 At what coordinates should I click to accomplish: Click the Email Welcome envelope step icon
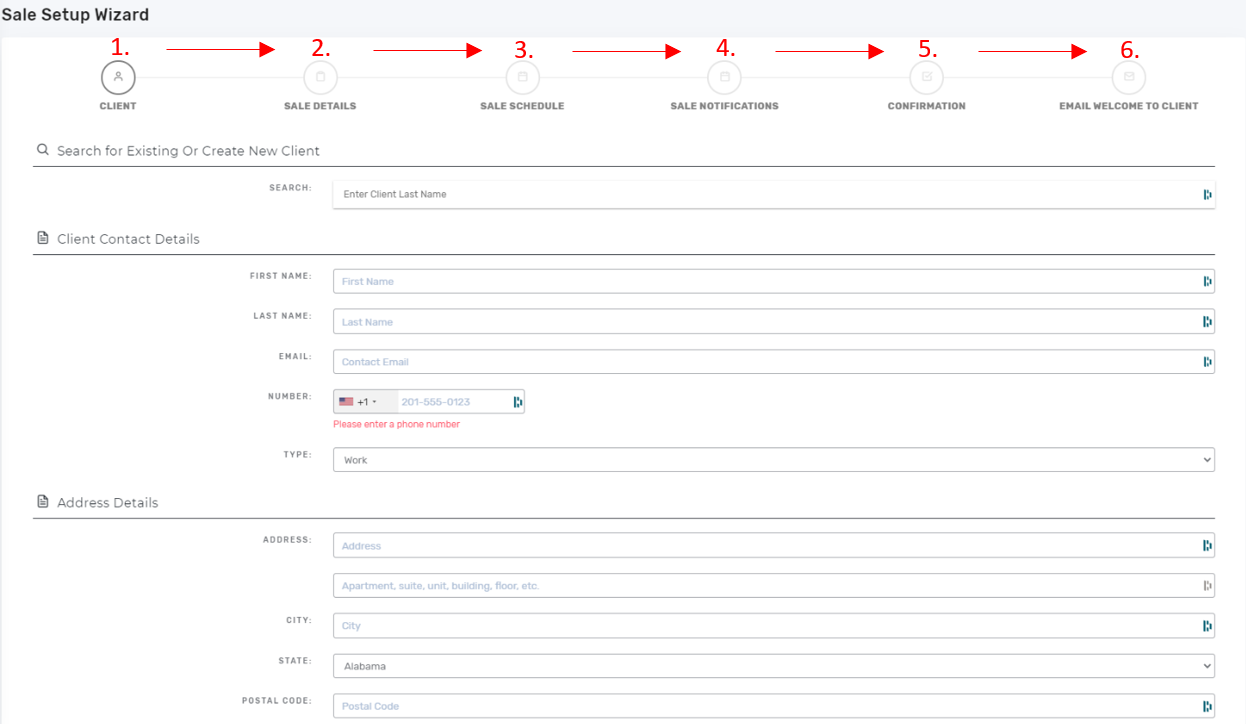(x=1129, y=76)
